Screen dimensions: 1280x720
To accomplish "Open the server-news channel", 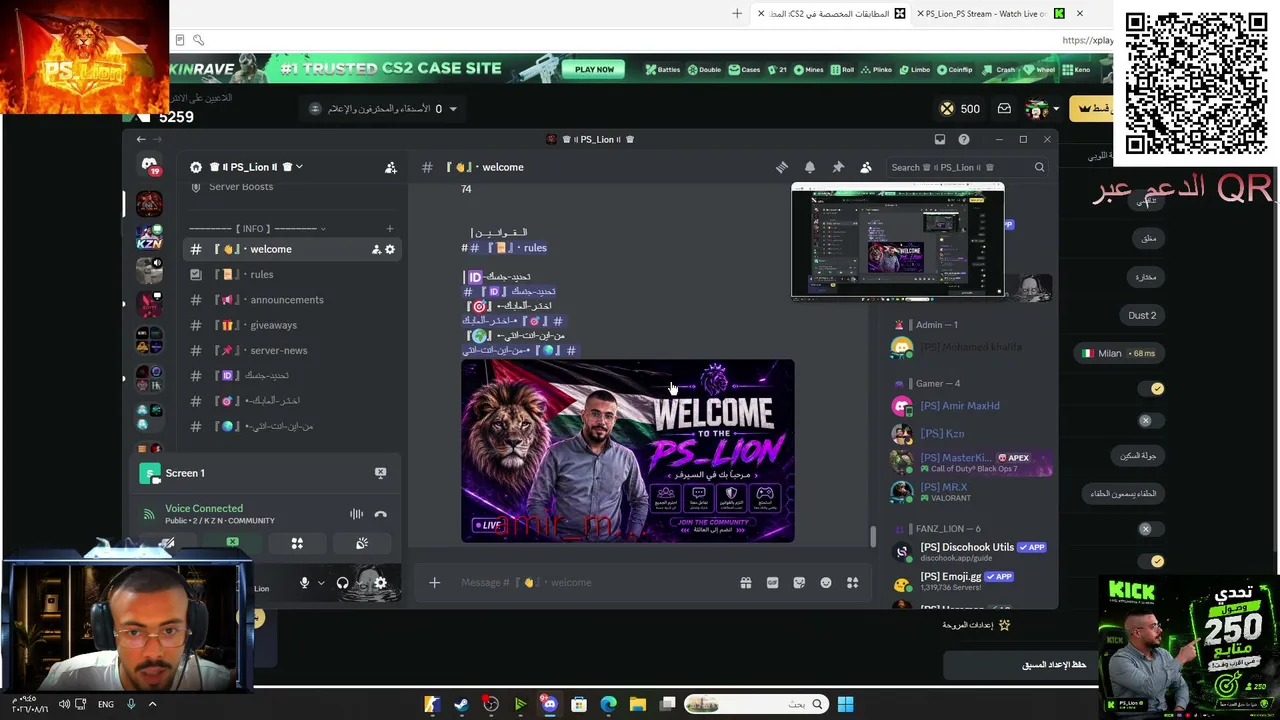I will (292, 350).
